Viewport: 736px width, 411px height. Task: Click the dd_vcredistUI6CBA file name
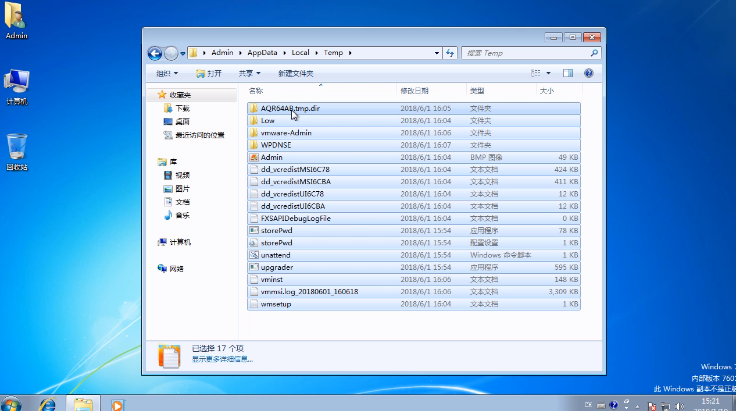click(293, 206)
